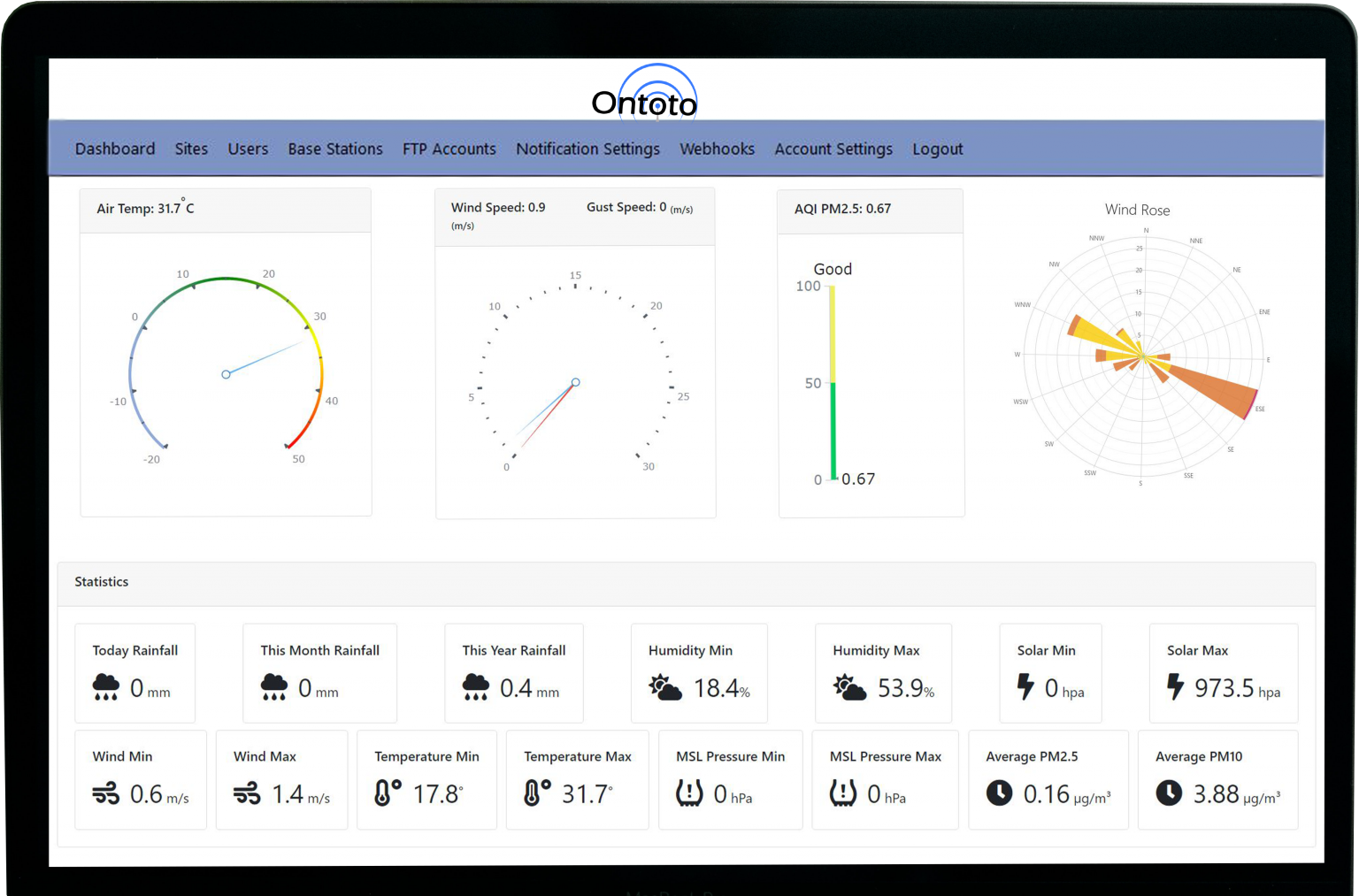Image resolution: width=1359 pixels, height=896 pixels.
Task: Click the Temperature Max thermometer icon
Action: [538, 793]
